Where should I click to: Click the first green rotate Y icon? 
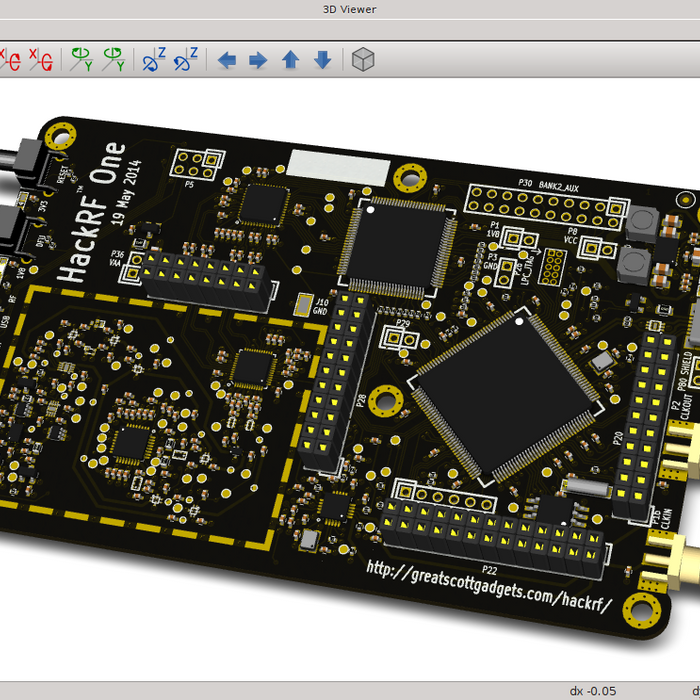pyautogui.click(x=82, y=59)
